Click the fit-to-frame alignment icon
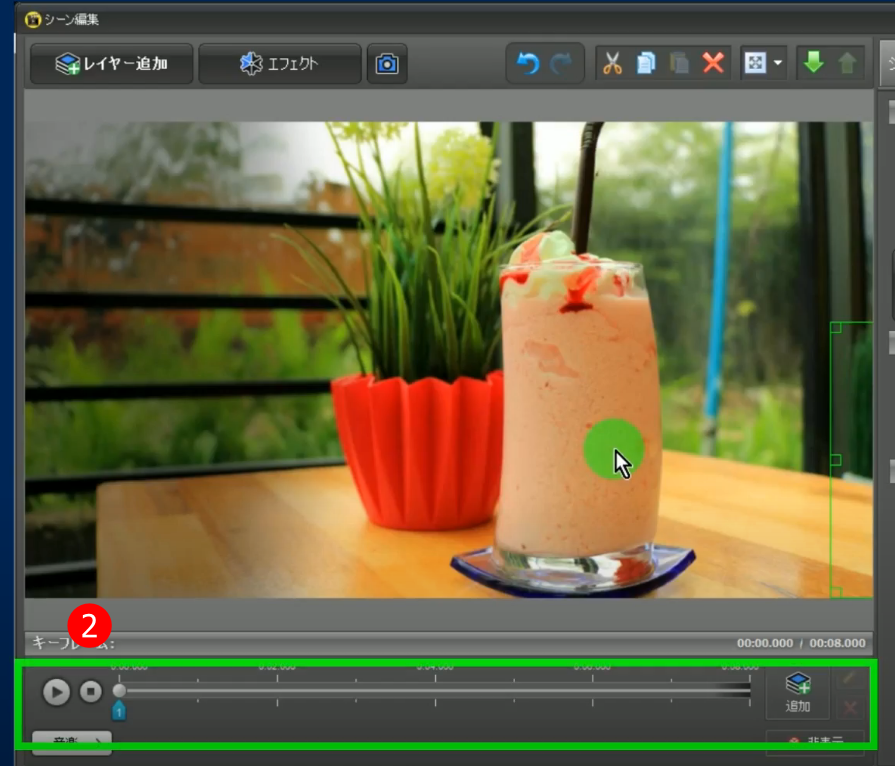This screenshot has width=895, height=766. (x=755, y=64)
